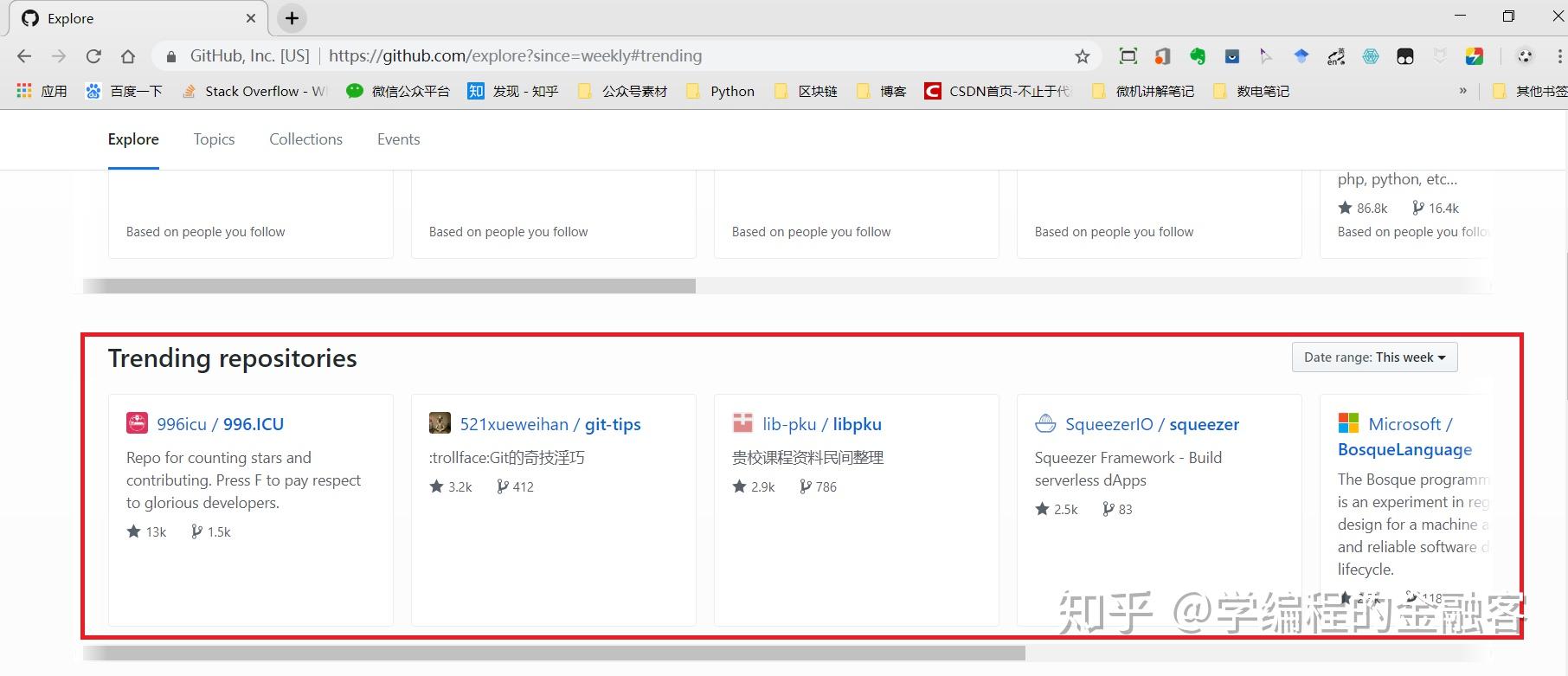View 412 forks of git-tips
Image resolution: width=1568 pixels, height=676 pixels.
(515, 487)
